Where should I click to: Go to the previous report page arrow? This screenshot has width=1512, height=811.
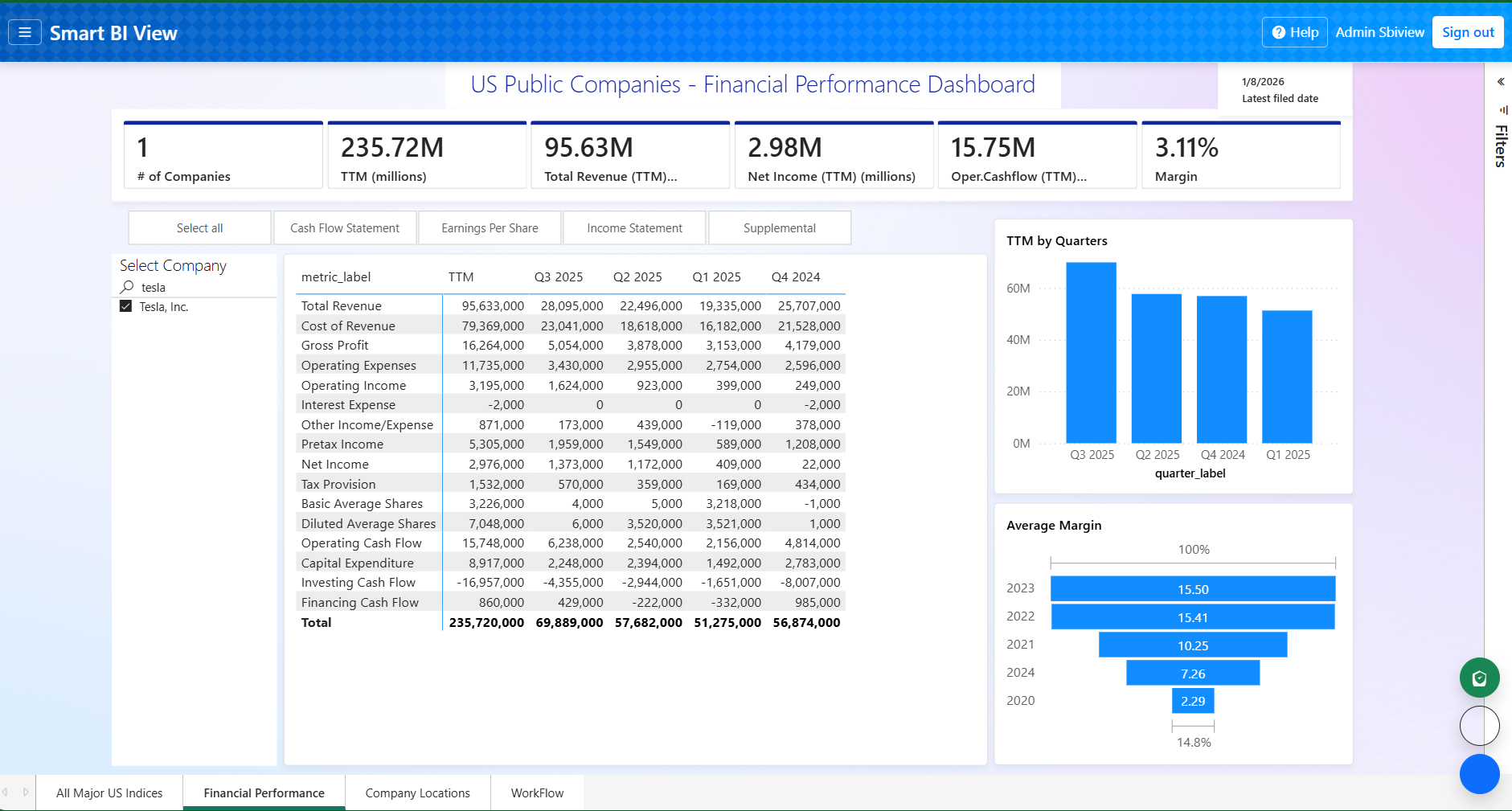(x=6, y=793)
